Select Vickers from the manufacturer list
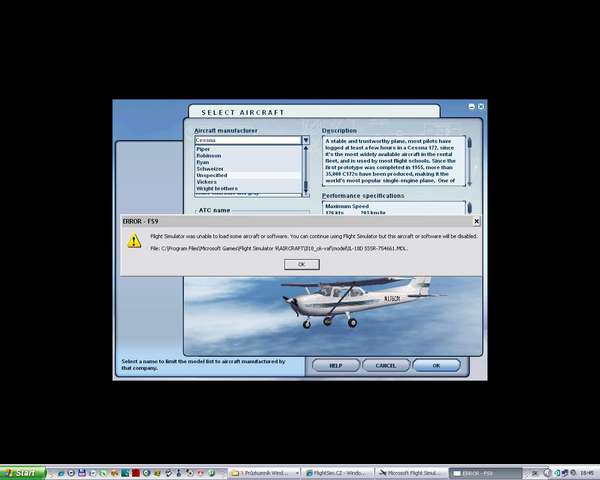The width and height of the screenshot is (600, 480). (207, 182)
